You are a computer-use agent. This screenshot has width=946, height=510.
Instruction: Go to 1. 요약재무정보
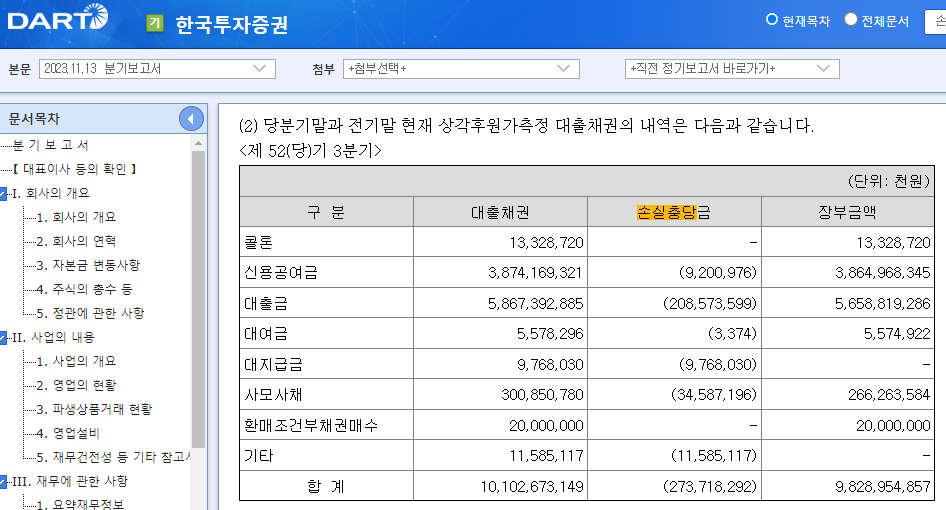click(80, 504)
